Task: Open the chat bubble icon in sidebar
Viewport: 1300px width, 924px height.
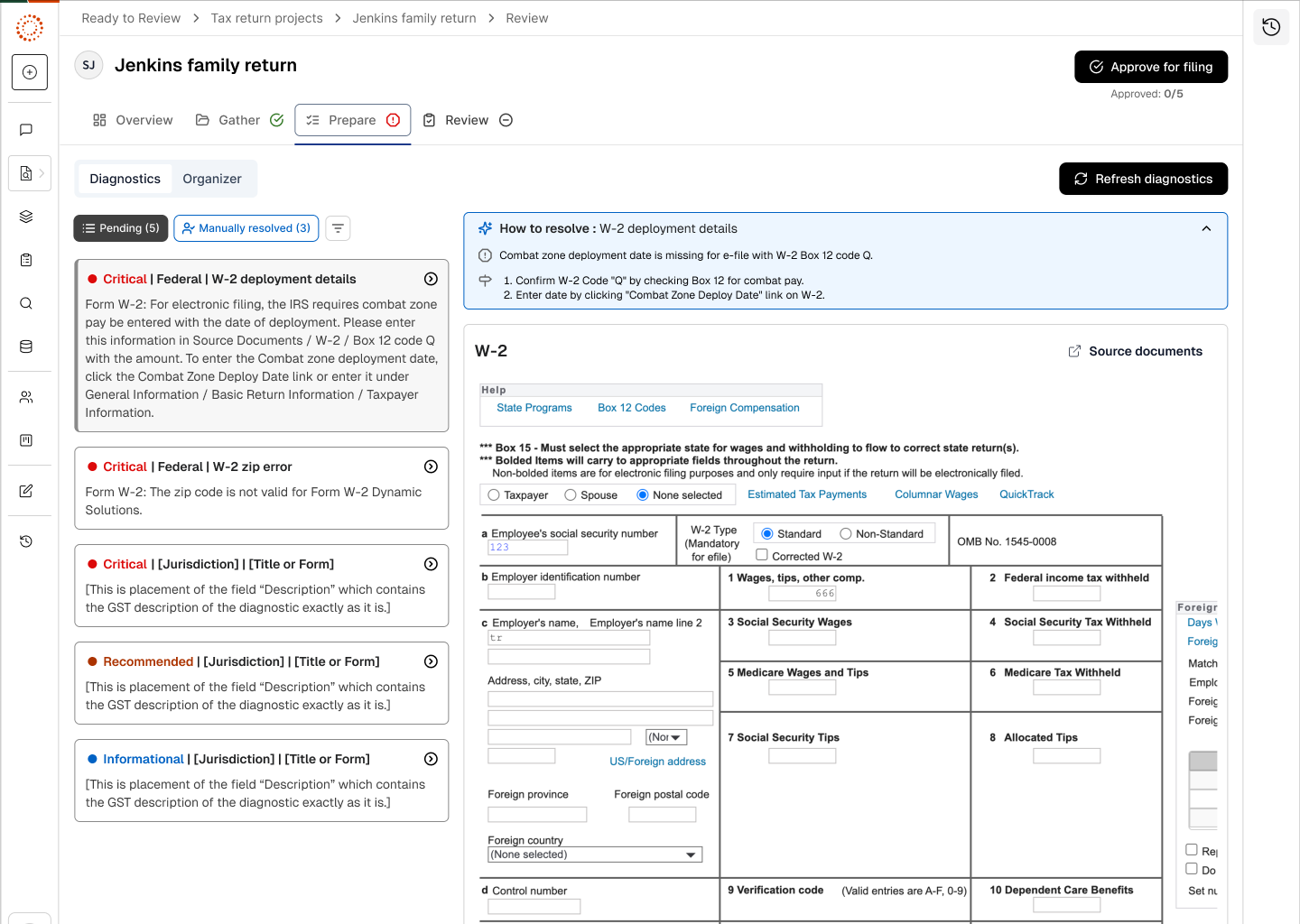Action: coord(26,130)
